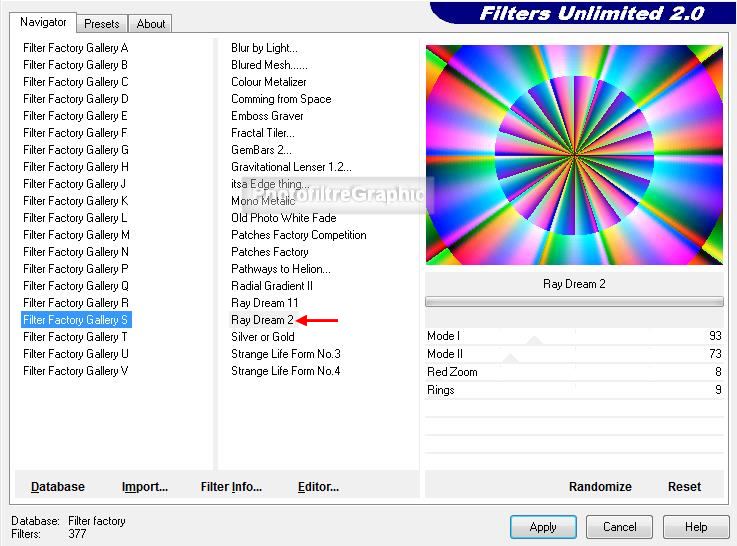Screen dimensions: 737x546
Task: Pick the Silver or Gold filter
Action: (x=263, y=337)
